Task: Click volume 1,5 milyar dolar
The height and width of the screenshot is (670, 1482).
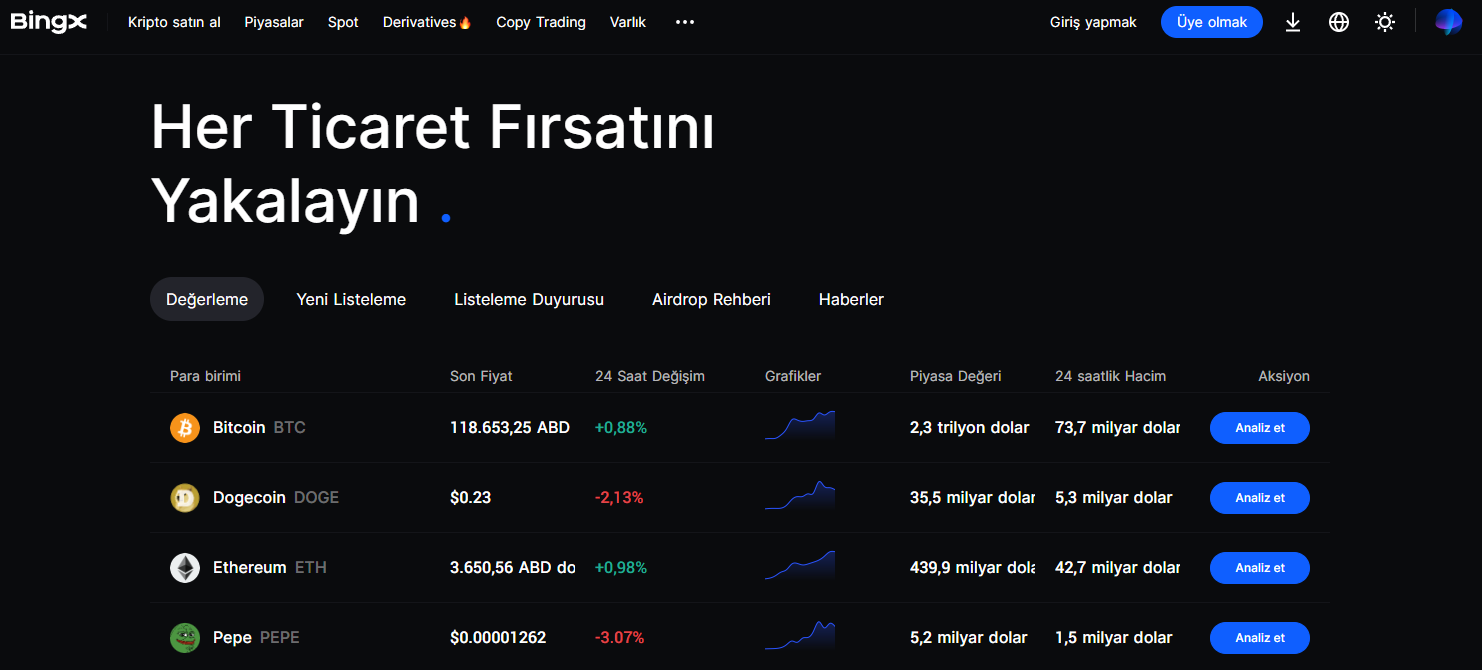Action: [x=1114, y=638]
